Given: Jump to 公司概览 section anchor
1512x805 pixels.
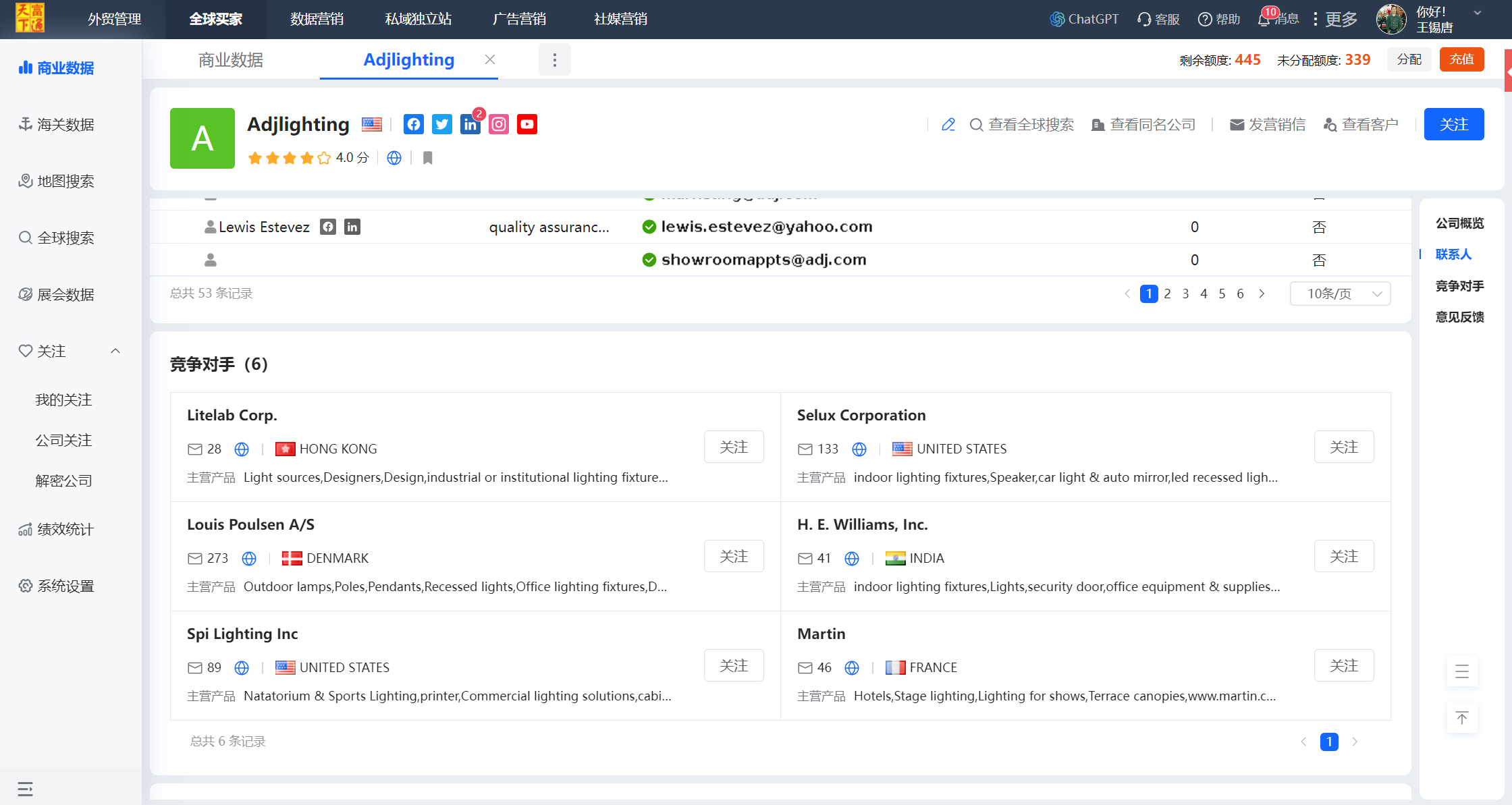Looking at the screenshot, I should click(x=1459, y=223).
